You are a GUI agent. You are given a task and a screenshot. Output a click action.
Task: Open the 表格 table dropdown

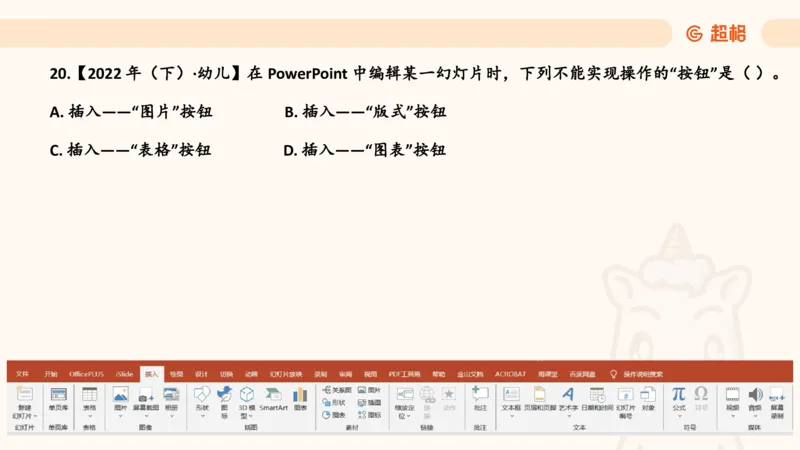coord(90,416)
